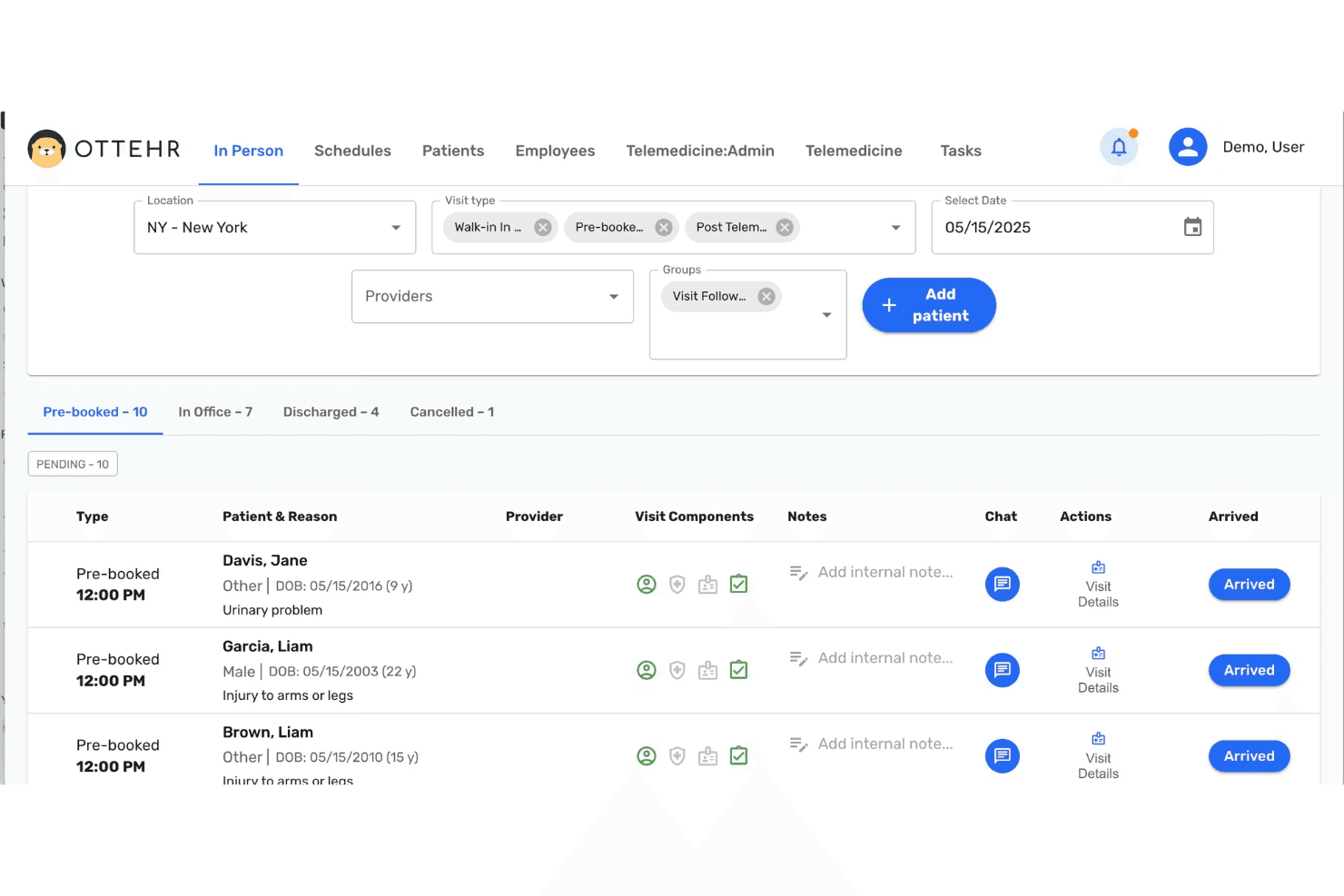Viewport: 1344px width, 896px height.
Task: Click the ID card icon for Garcia, Liam
Action: [708, 671]
